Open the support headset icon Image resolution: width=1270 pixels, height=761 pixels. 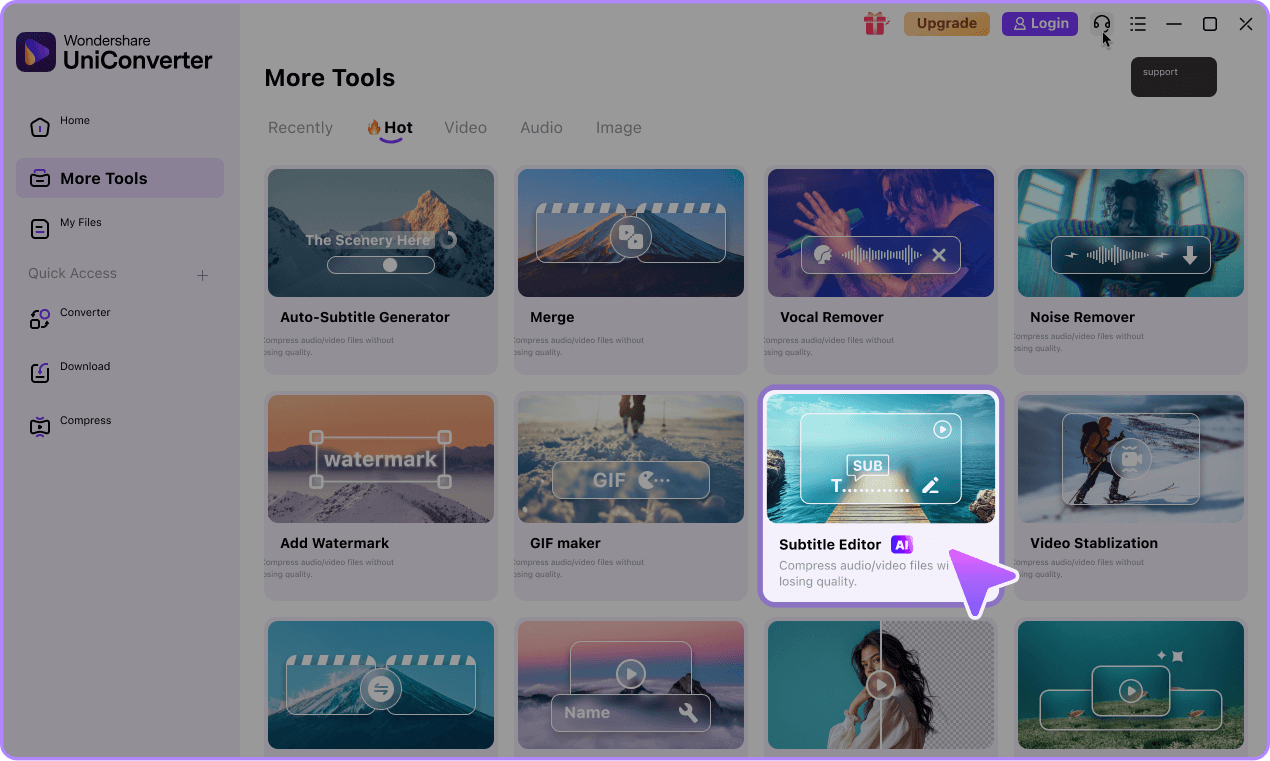(1102, 24)
